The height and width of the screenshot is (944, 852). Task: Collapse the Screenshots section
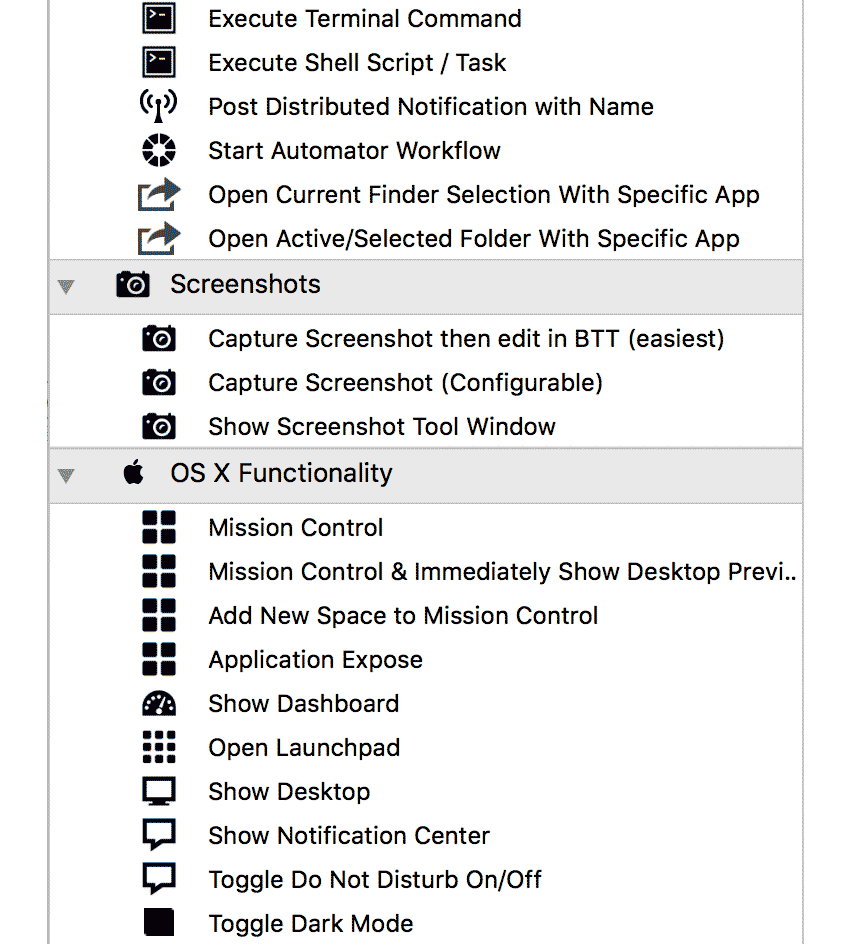65,286
